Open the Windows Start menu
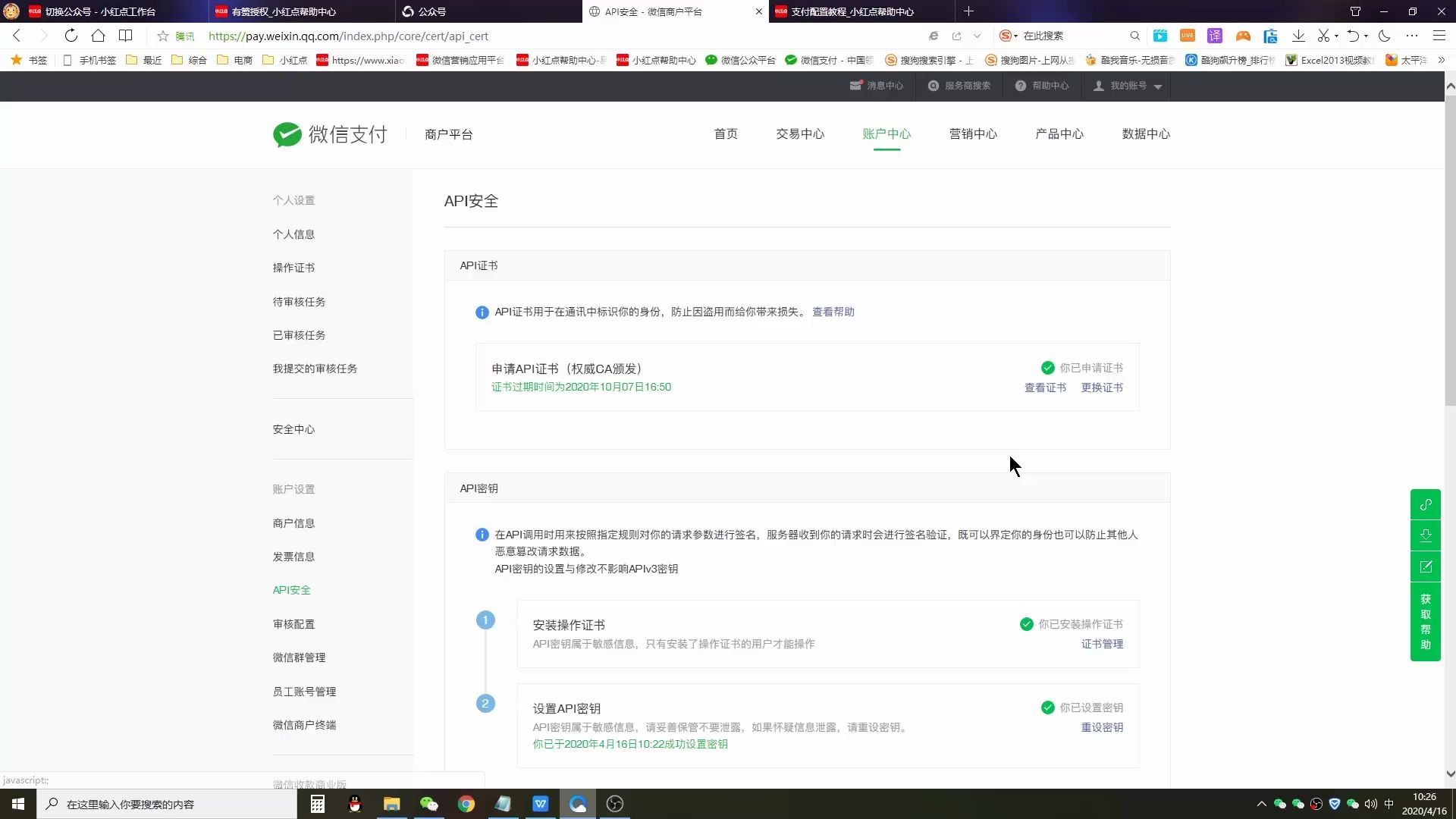Image resolution: width=1456 pixels, height=819 pixels. (18, 804)
